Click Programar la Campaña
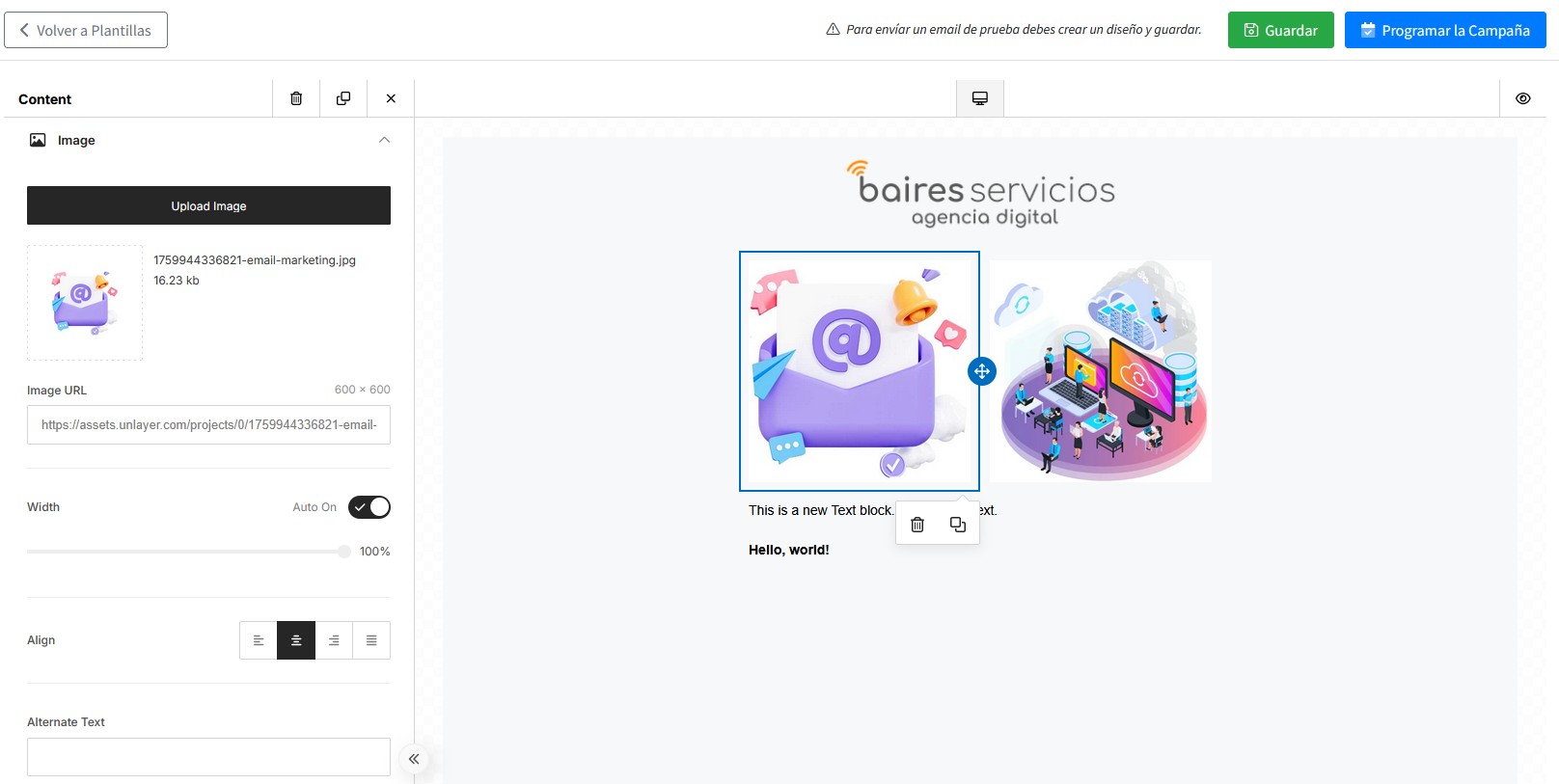1559x784 pixels. coord(1444,30)
